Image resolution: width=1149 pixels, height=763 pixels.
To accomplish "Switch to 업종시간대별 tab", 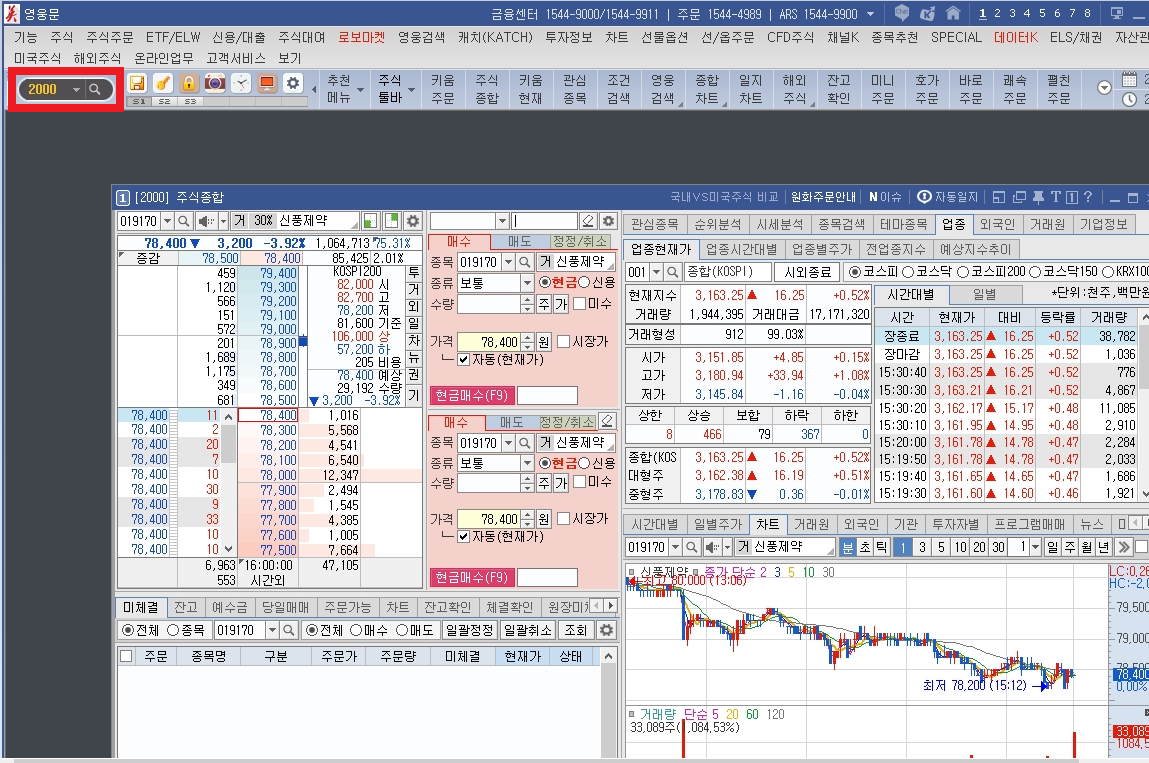I will 741,249.
